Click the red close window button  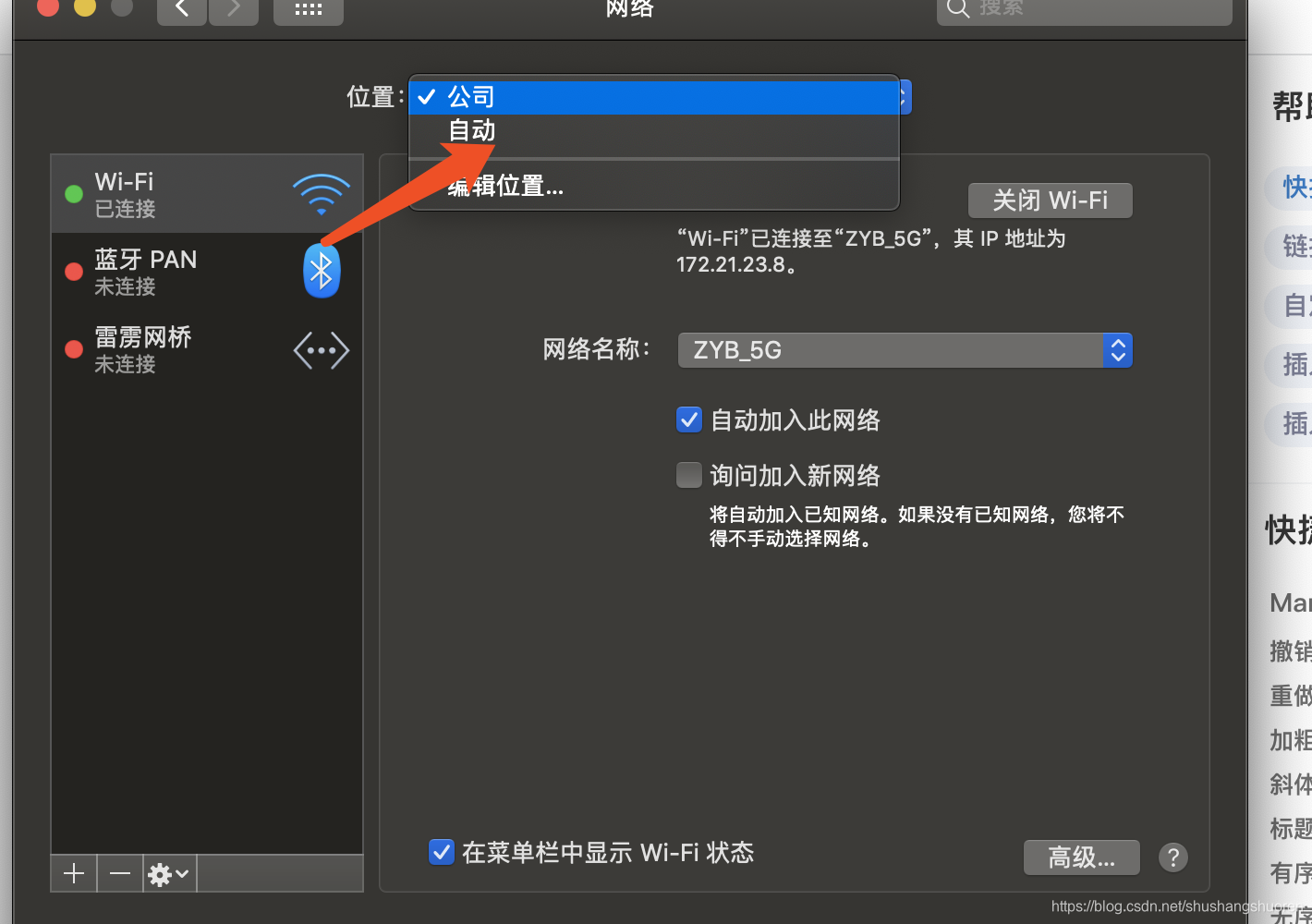(48, 6)
